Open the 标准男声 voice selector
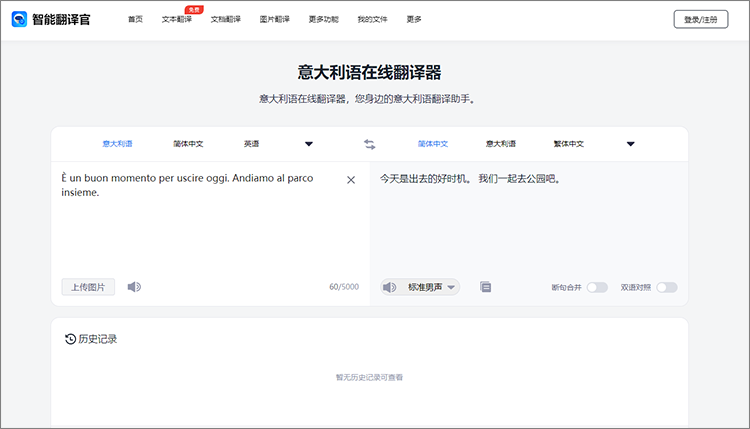This screenshot has height=429, width=750. pos(431,287)
